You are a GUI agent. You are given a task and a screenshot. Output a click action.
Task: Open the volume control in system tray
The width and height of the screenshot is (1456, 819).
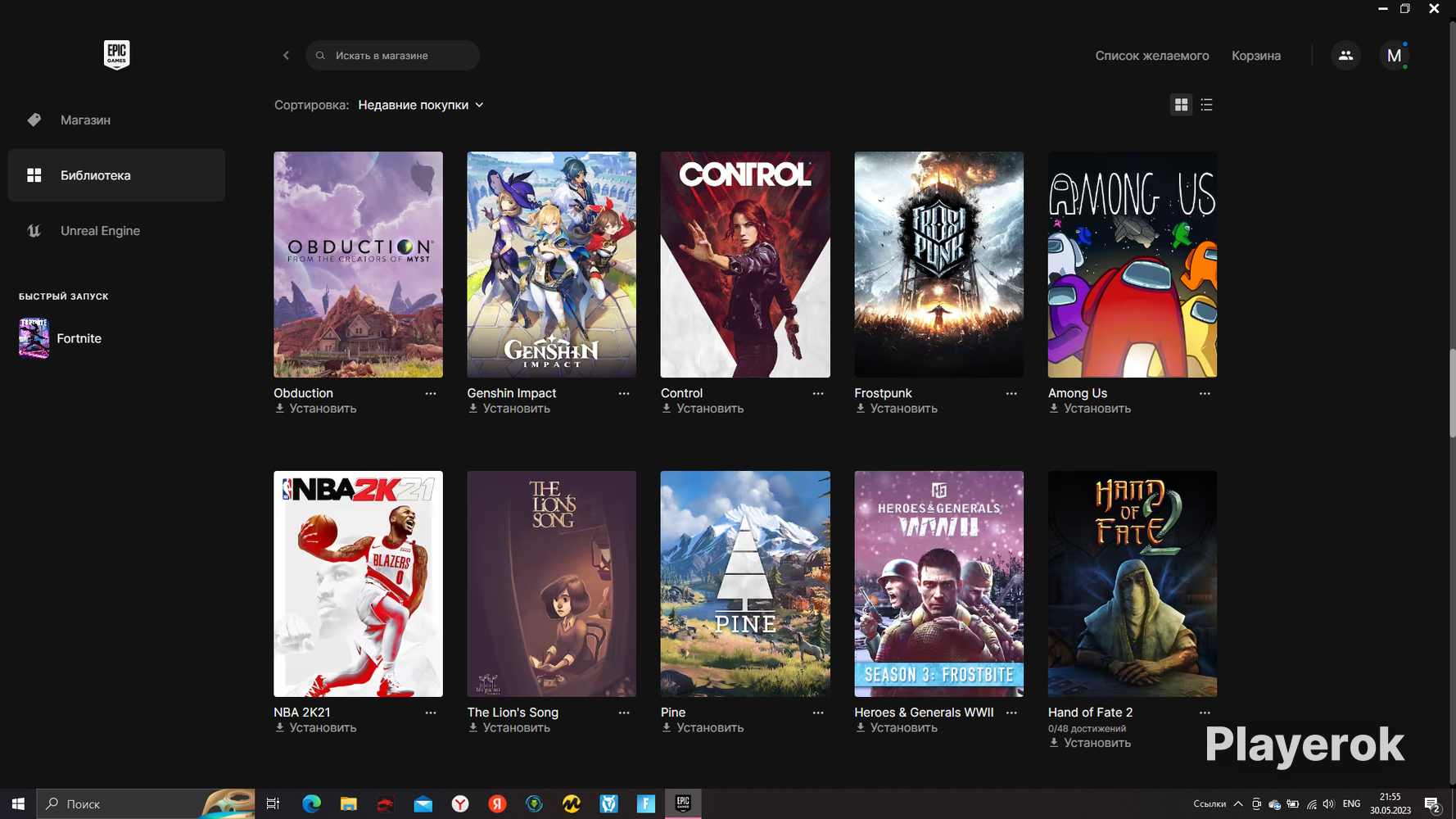[1328, 804]
